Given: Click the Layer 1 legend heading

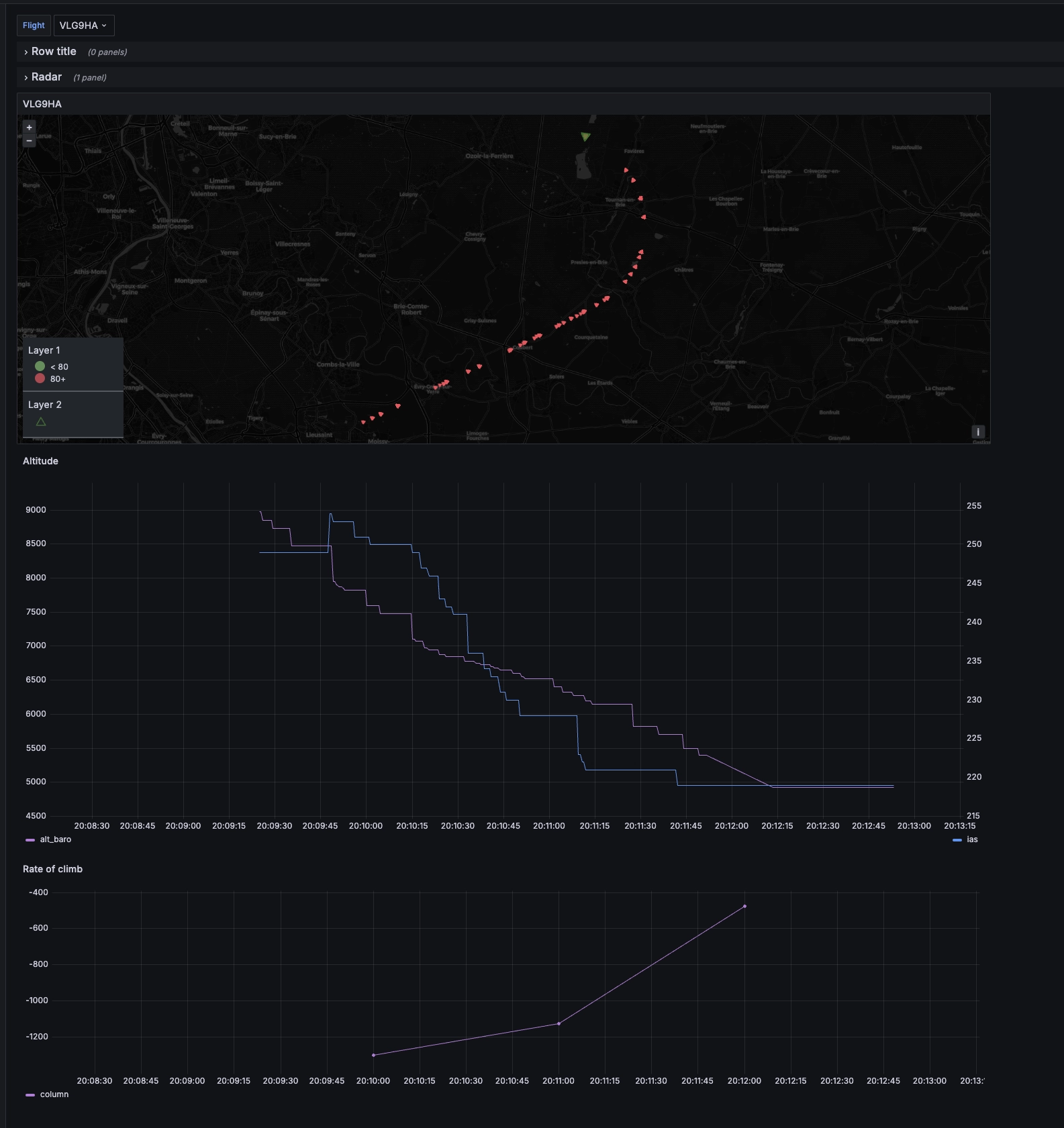Looking at the screenshot, I should tap(44, 350).
